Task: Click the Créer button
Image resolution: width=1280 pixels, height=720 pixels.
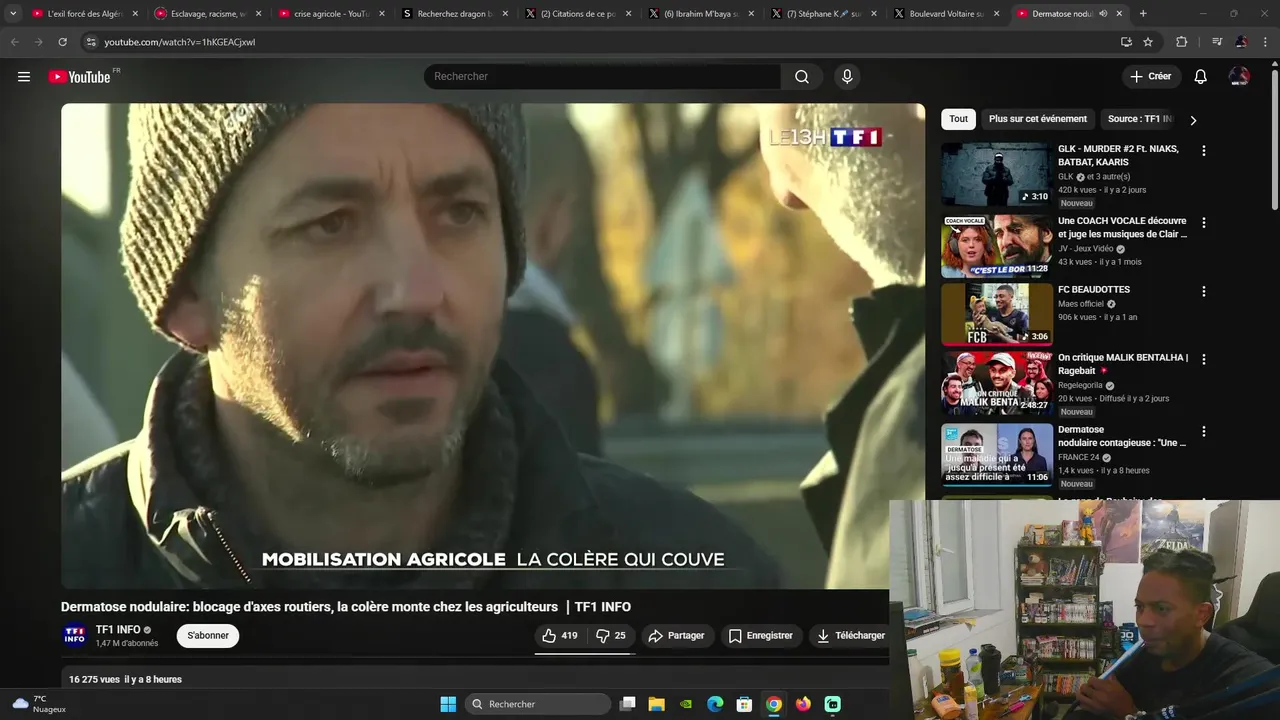Action: [1150, 77]
